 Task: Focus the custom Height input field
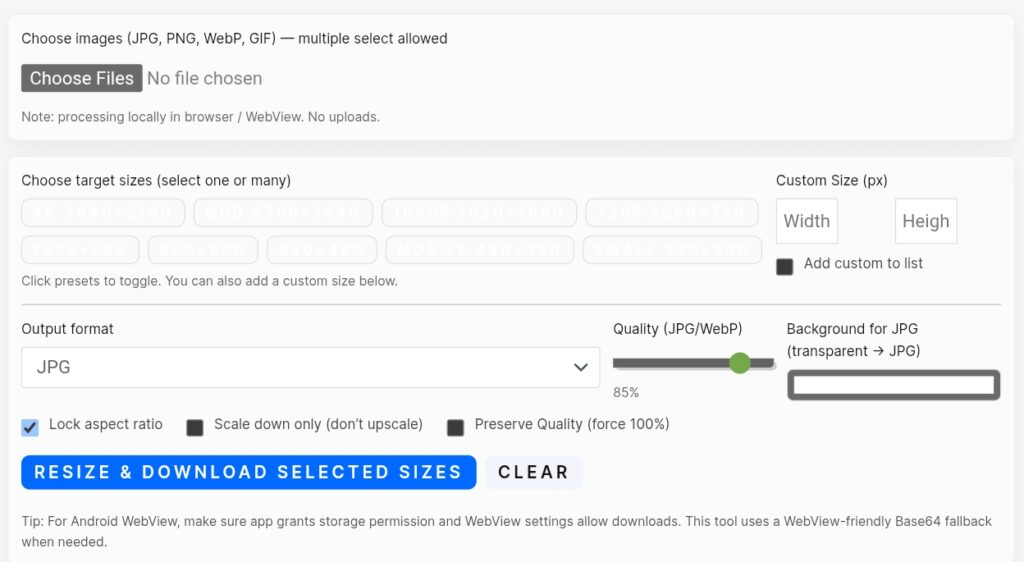pyautogui.click(x=925, y=222)
